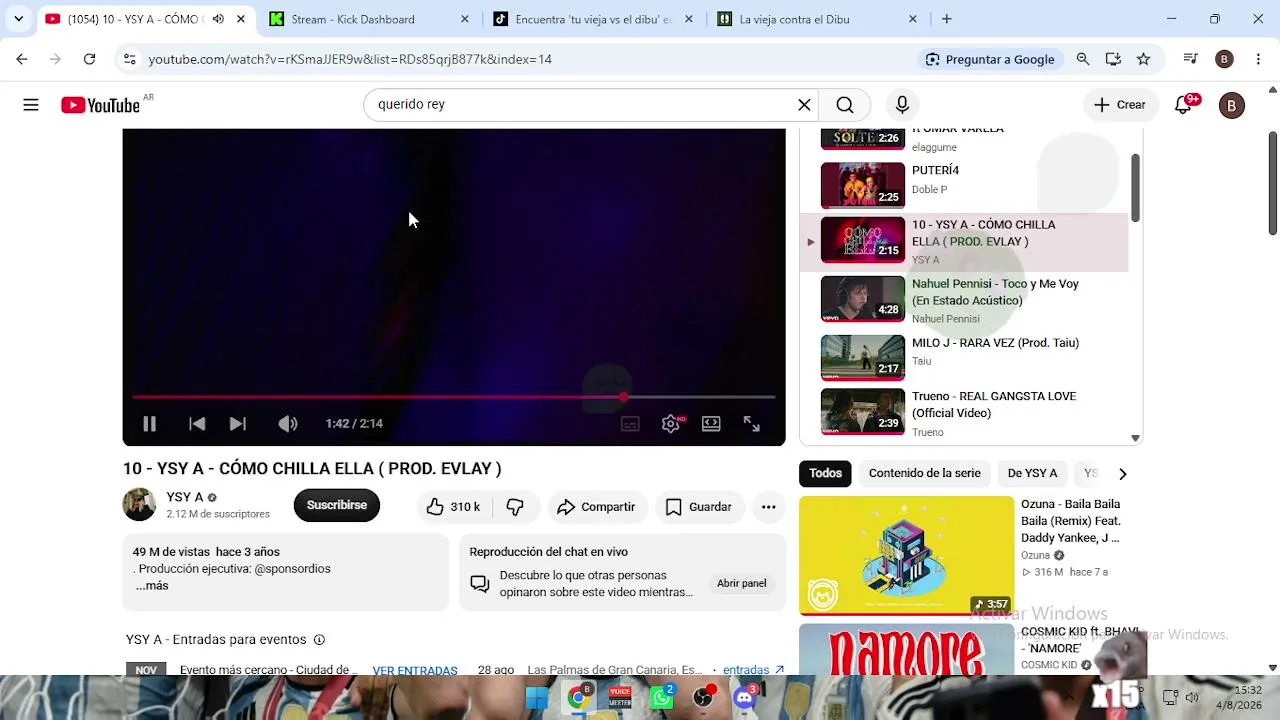Open YSY A channel avatar

coord(139,505)
